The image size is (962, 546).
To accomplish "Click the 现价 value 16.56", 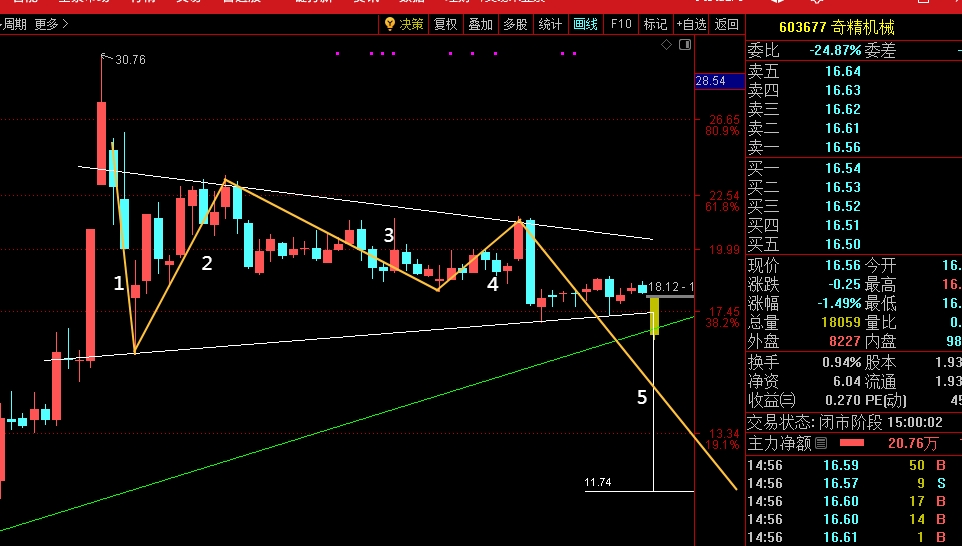I will pos(842,265).
